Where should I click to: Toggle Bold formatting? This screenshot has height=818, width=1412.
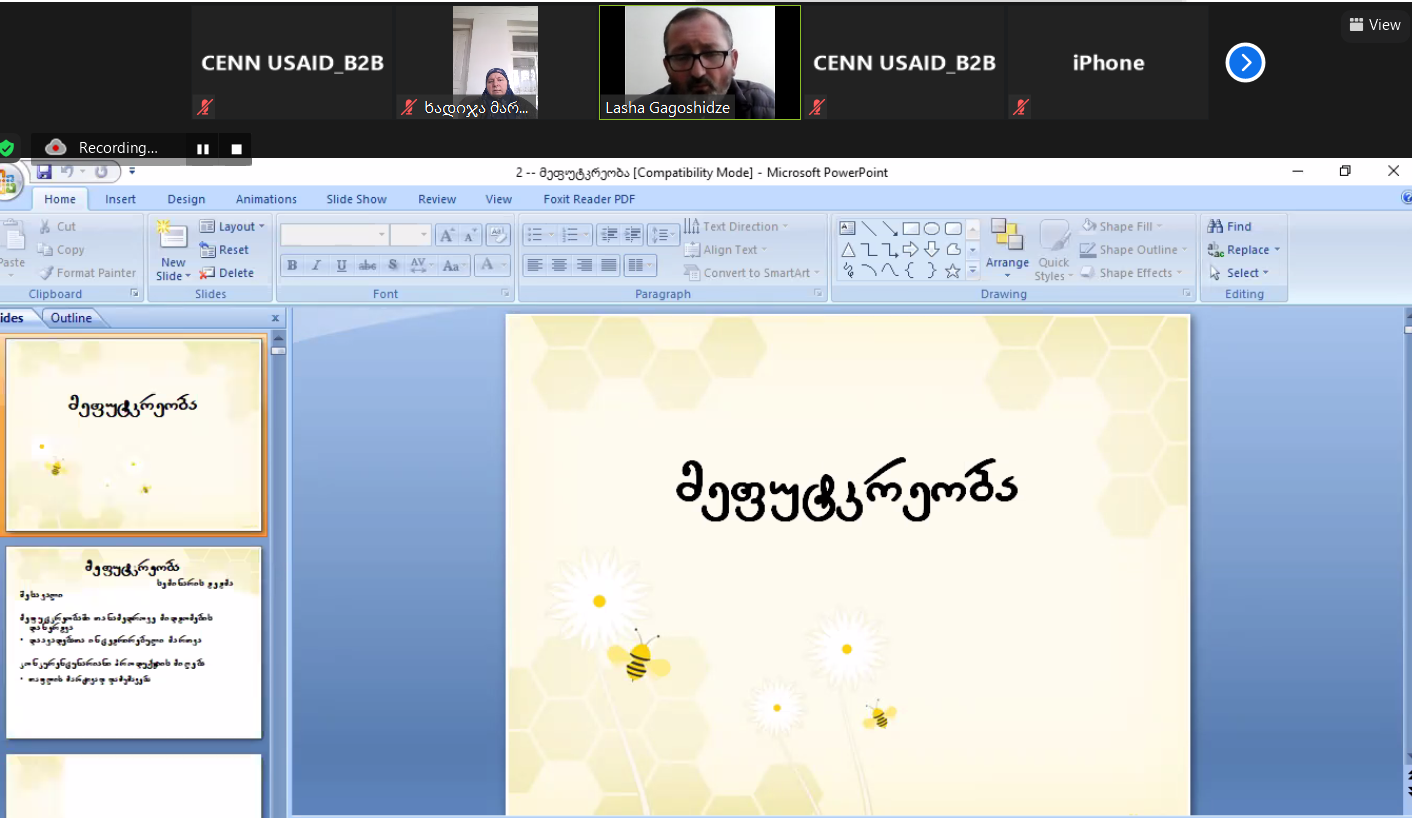(292, 265)
